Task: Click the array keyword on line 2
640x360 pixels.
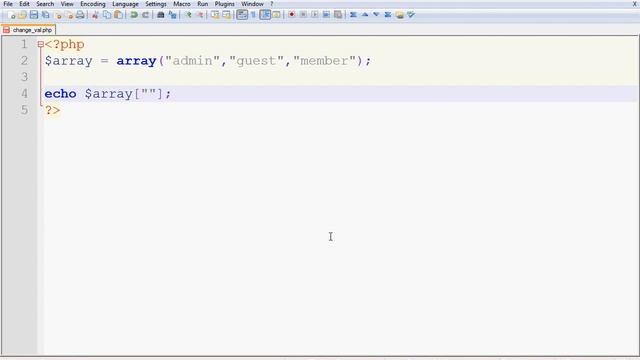Action: pyautogui.click(x=136, y=61)
